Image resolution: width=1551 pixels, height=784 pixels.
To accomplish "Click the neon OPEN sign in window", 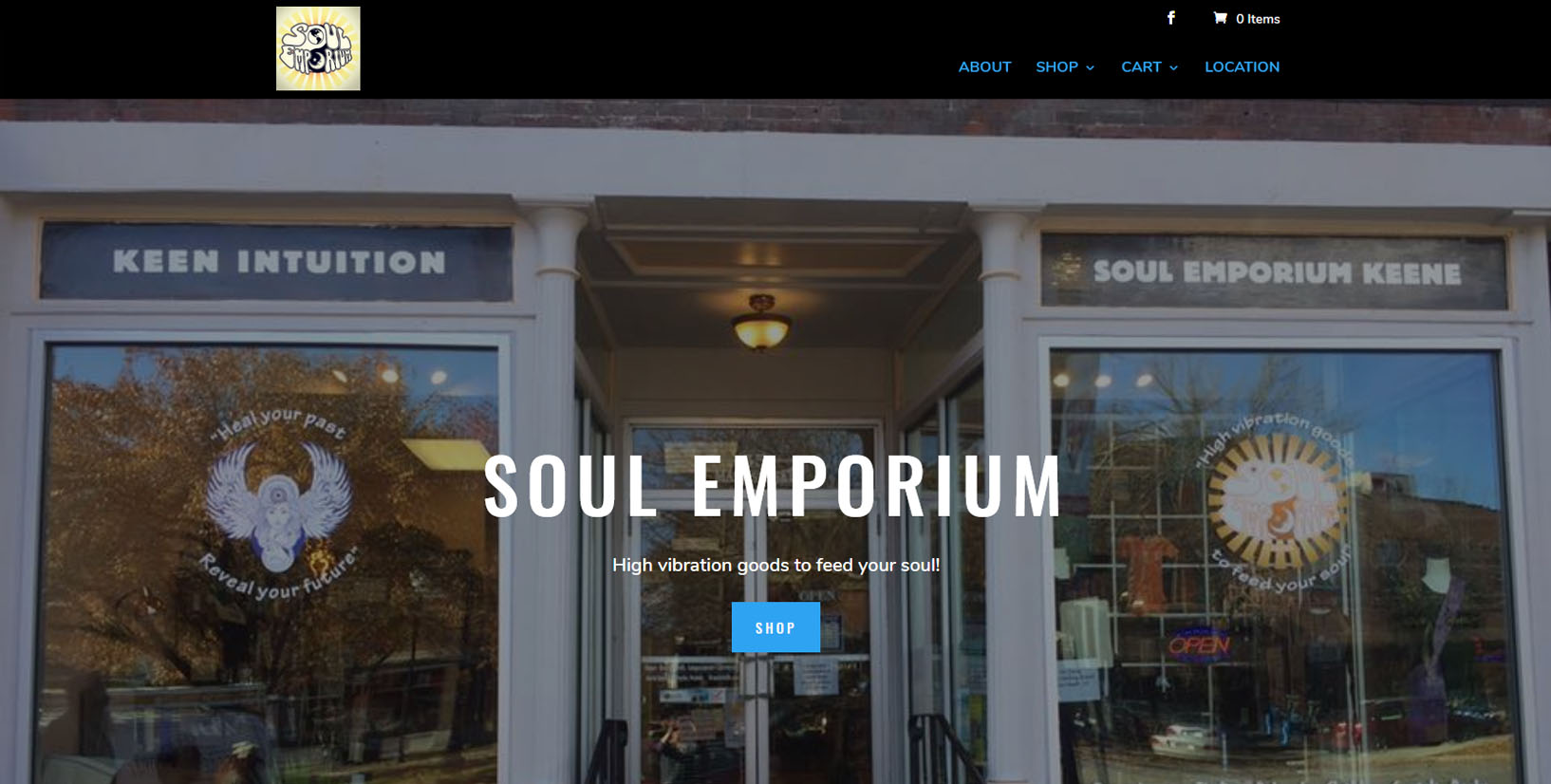I will [x=1199, y=644].
